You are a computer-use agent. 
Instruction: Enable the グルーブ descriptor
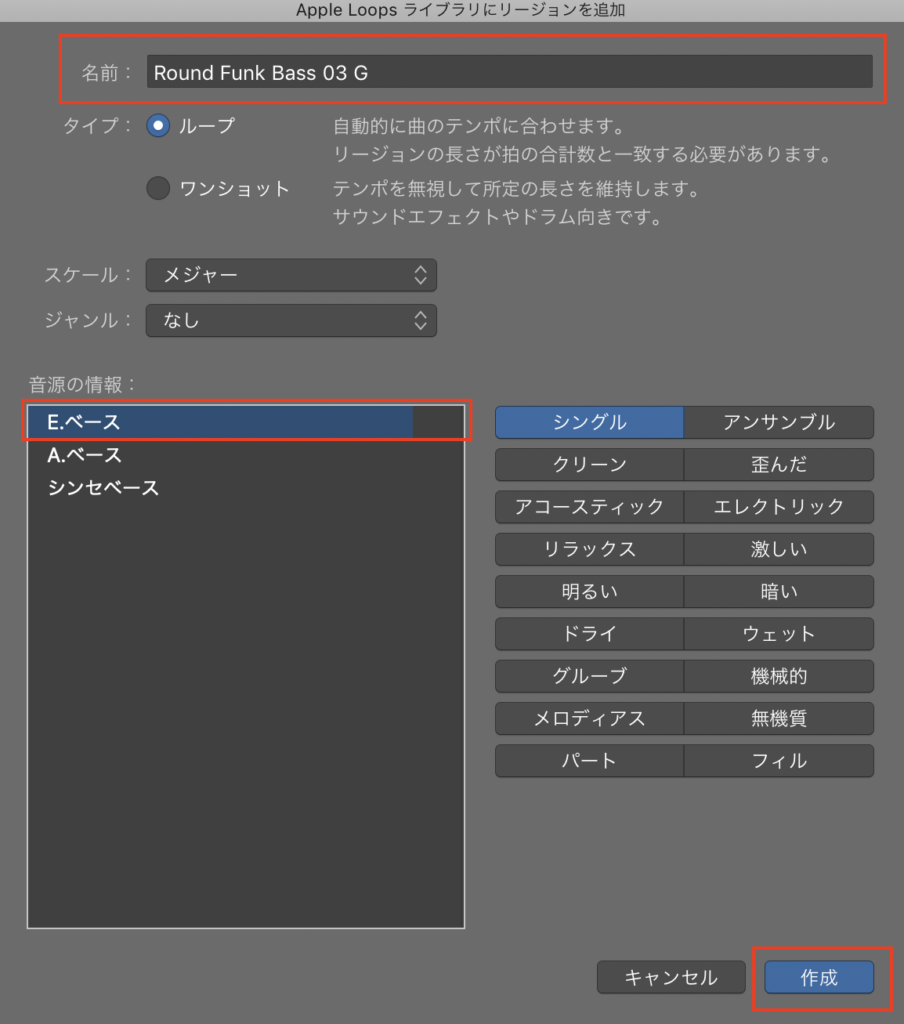[x=589, y=676]
